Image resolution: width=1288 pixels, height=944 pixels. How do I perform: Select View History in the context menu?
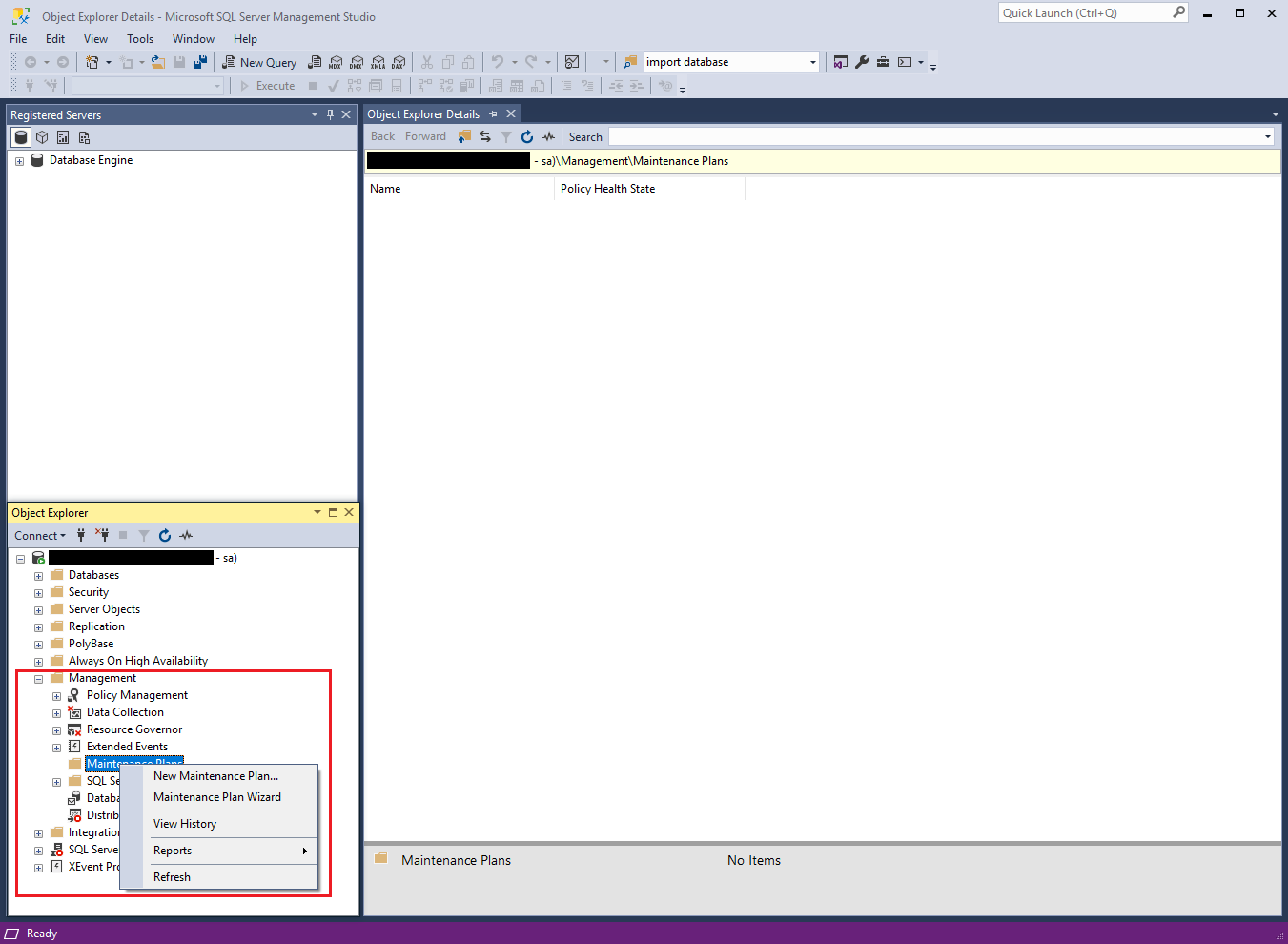pos(185,824)
